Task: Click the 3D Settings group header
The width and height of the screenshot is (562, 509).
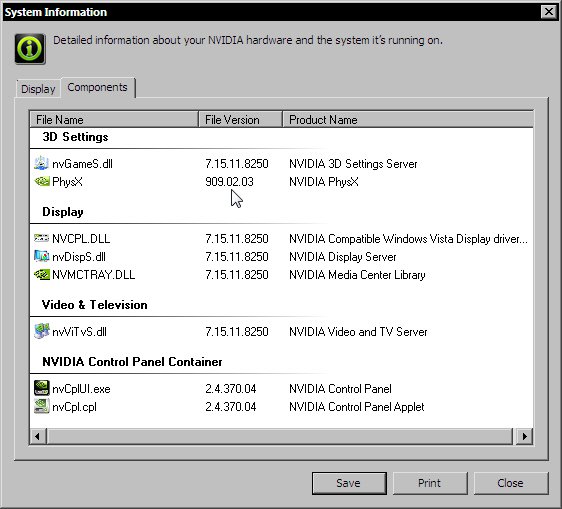Action: coord(75,137)
